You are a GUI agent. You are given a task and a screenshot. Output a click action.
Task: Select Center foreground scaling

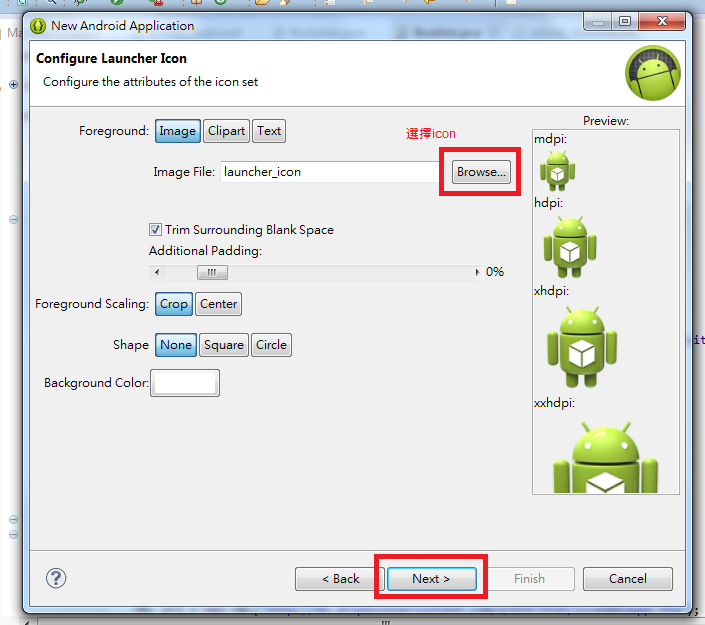[x=219, y=304]
